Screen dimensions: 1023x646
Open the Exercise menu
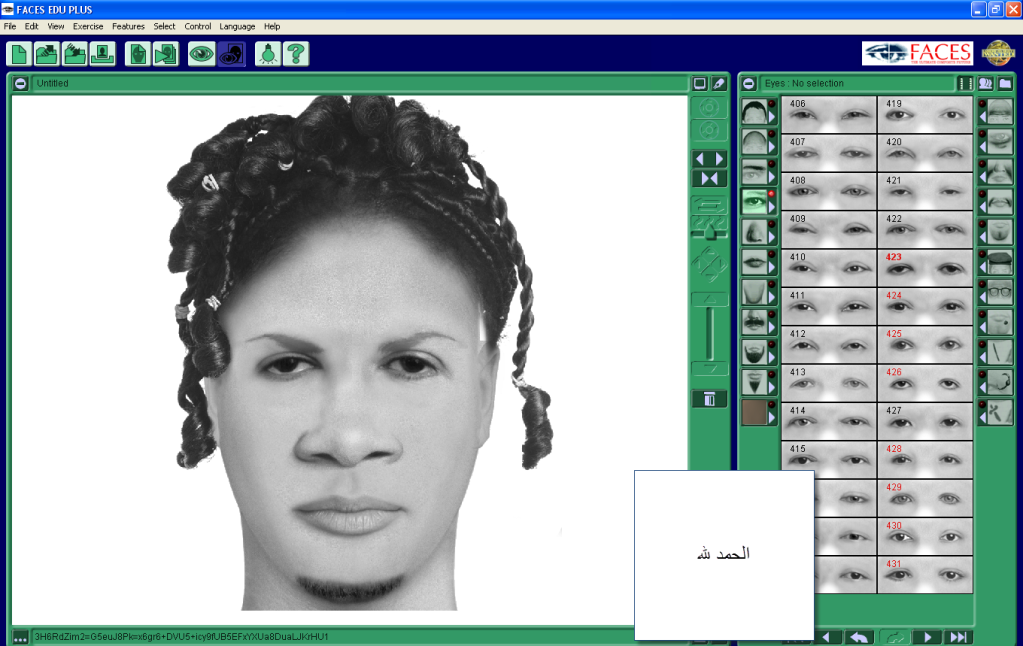(88, 27)
